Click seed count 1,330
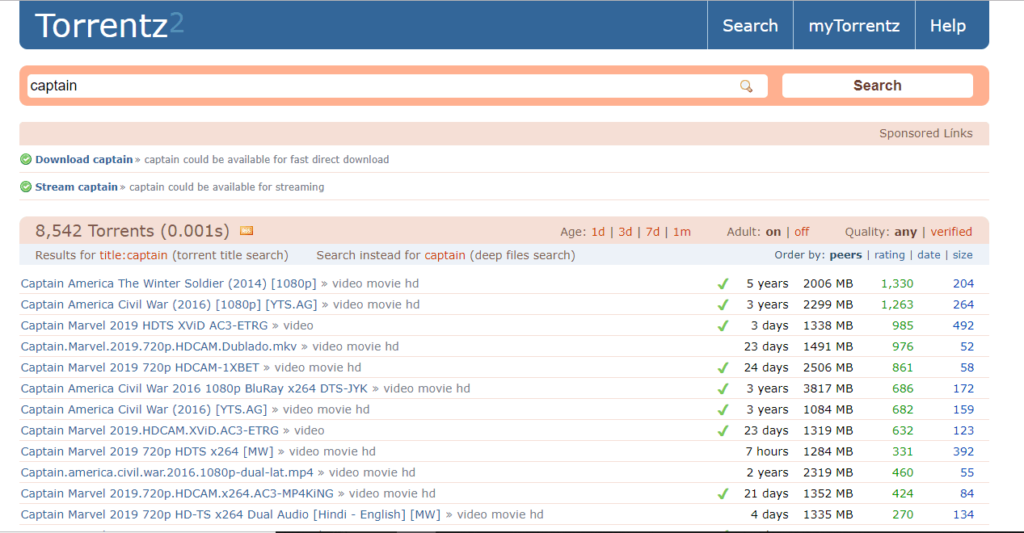This screenshot has height=533, width=1024. click(897, 283)
